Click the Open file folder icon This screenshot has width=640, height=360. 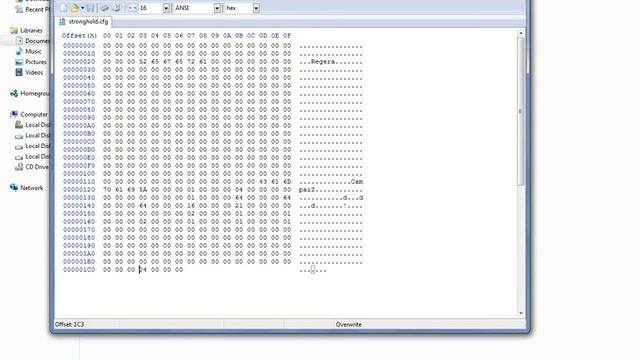tap(75, 8)
